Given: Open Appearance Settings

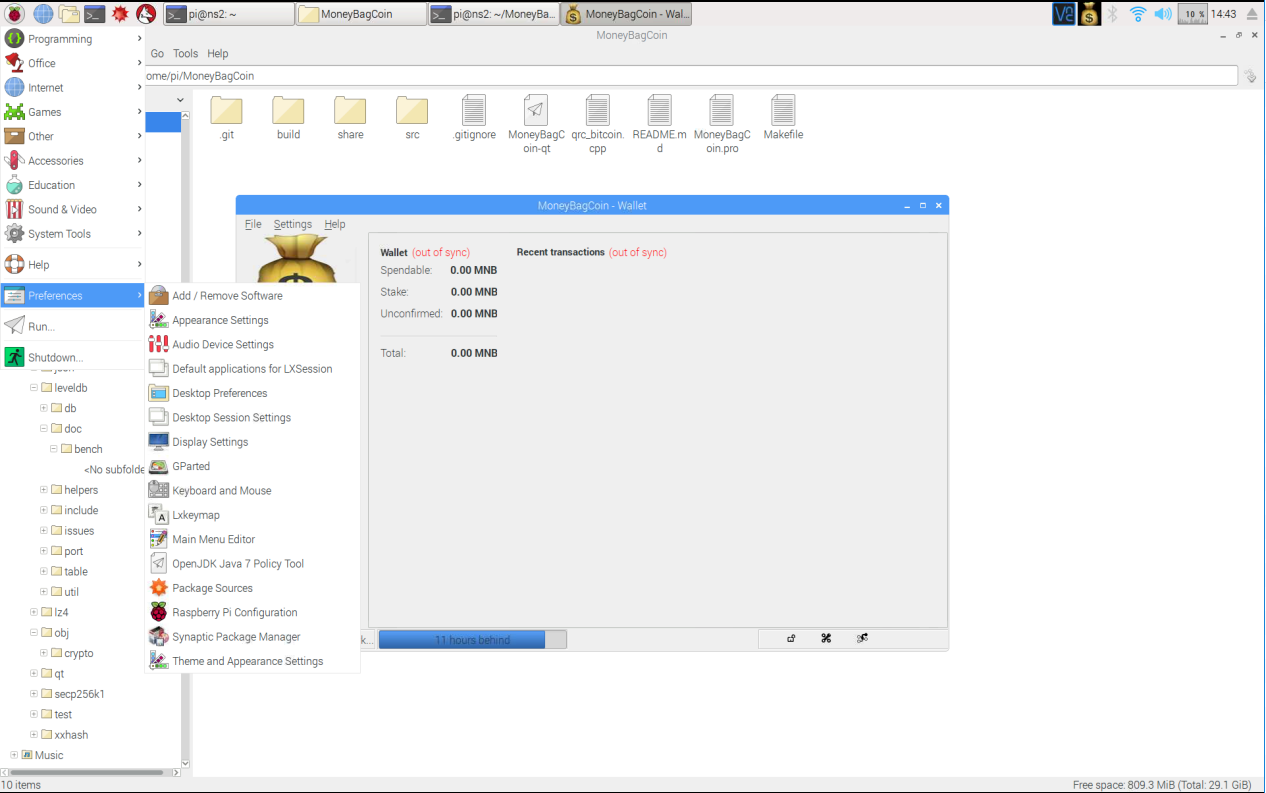Looking at the screenshot, I should [252, 320].
